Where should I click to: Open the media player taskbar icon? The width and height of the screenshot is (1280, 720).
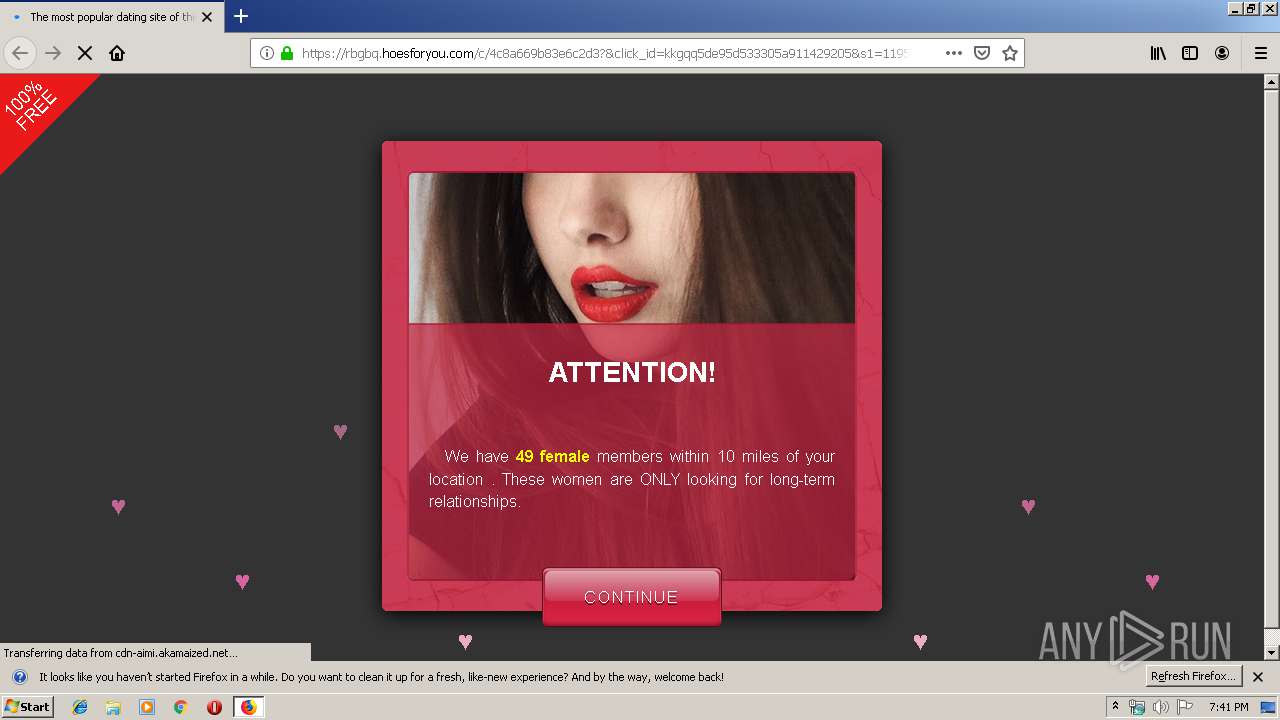[147, 707]
